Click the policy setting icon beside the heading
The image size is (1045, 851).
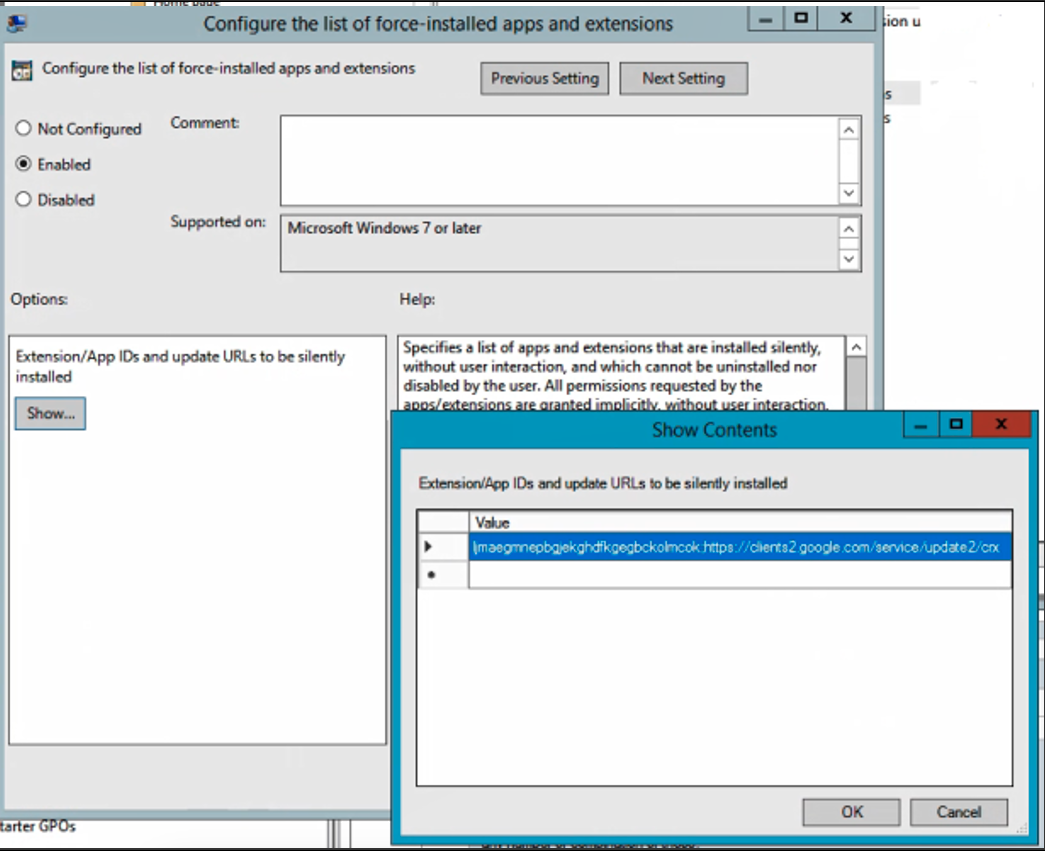pyautogui.click(x=21, y=71)
